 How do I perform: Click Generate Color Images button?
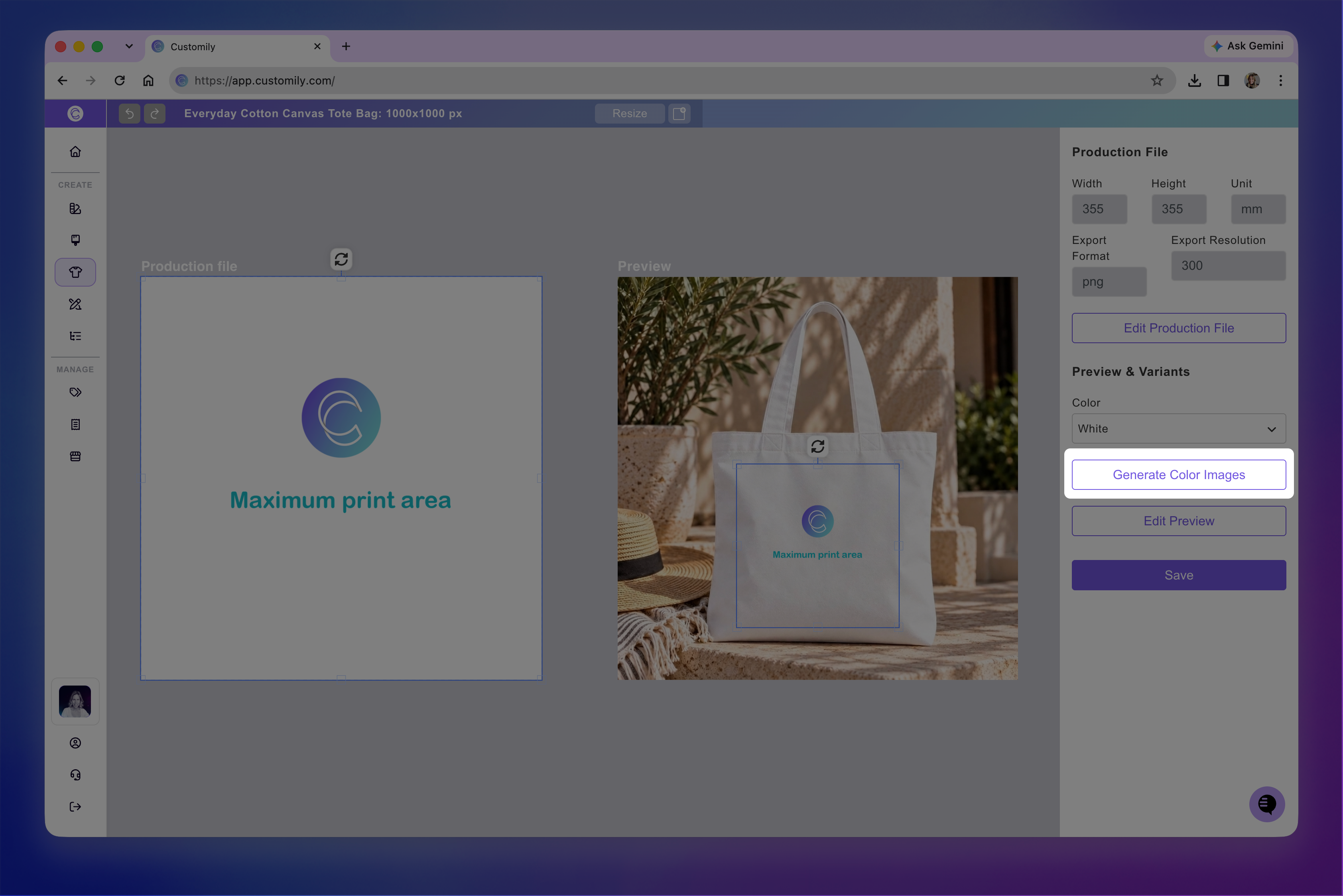click(x=1179, y=475)
